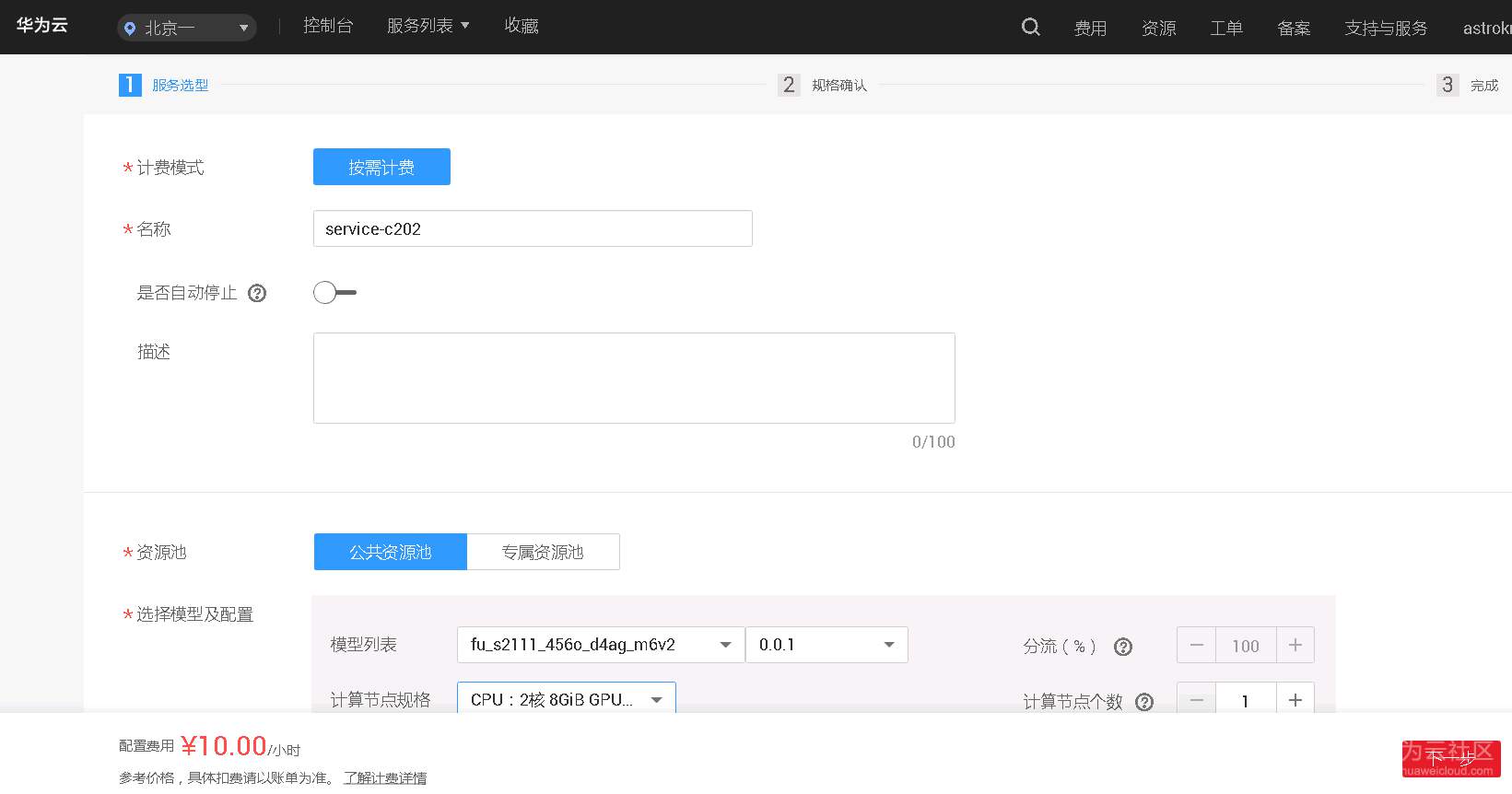
Task: Open 支持与服务 menu
Action: (1386, 29)
